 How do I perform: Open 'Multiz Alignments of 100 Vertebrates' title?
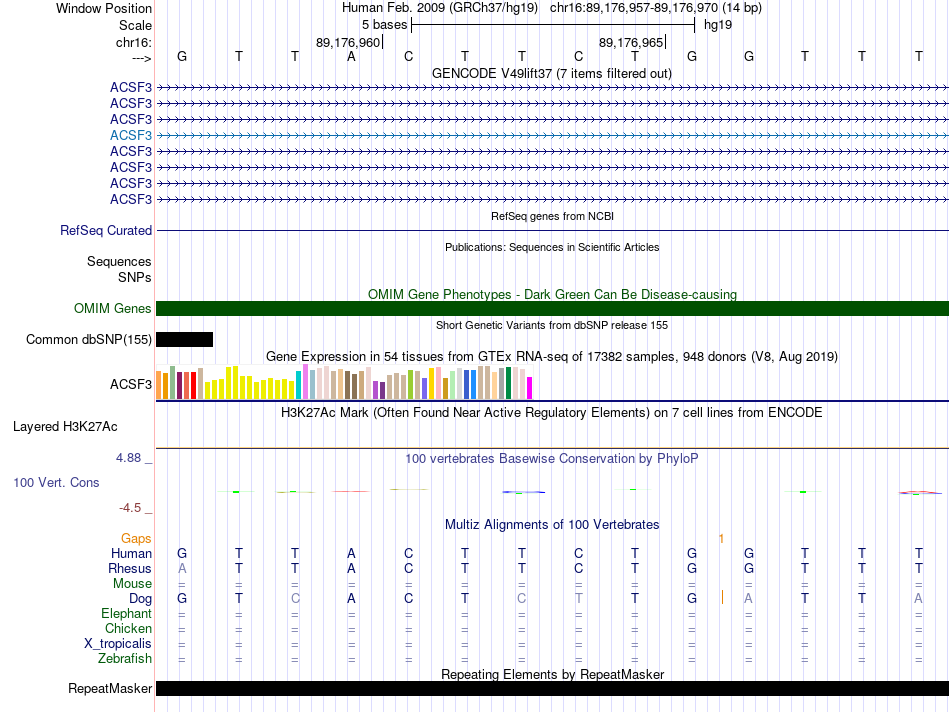click(x=552, y=525)
